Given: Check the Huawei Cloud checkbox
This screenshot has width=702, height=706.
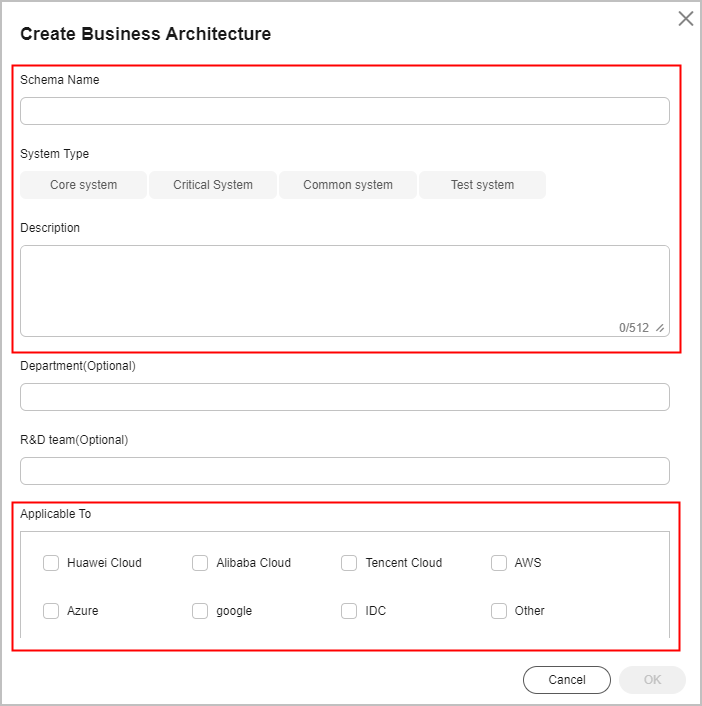Looking at the screenshot, I should tap(51, 563).
